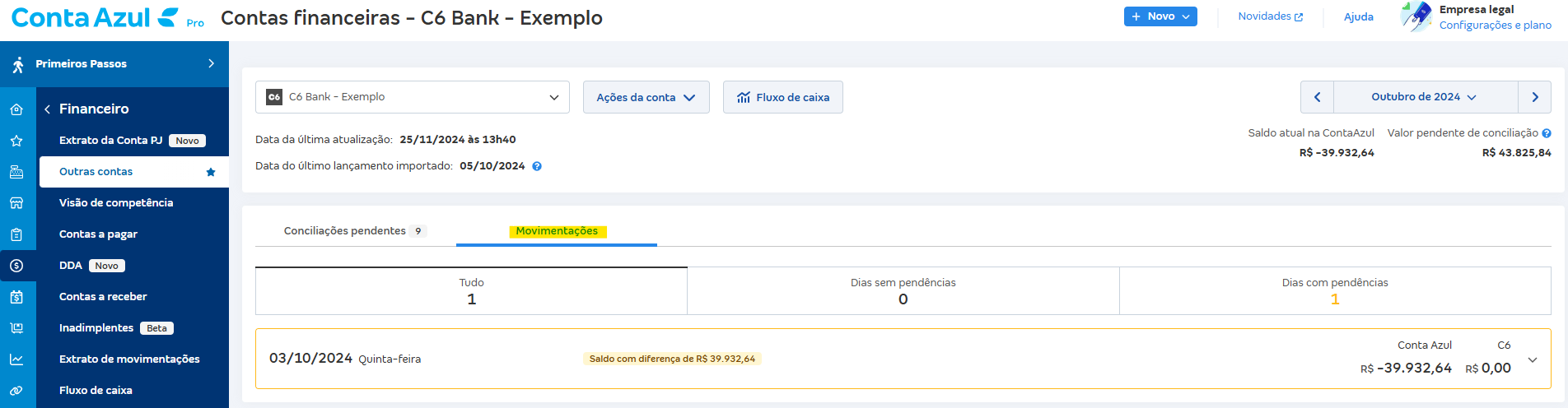Image resolution: width=1568 pixels, height=408 pixels.
Task: Click the Primeiros Passos walking-person icon
Action: click(18, 64)
